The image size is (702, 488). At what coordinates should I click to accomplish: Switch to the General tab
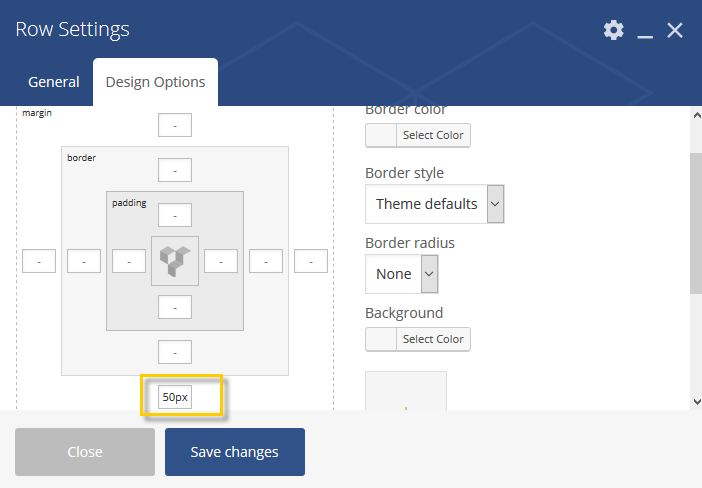coord(54,82)
